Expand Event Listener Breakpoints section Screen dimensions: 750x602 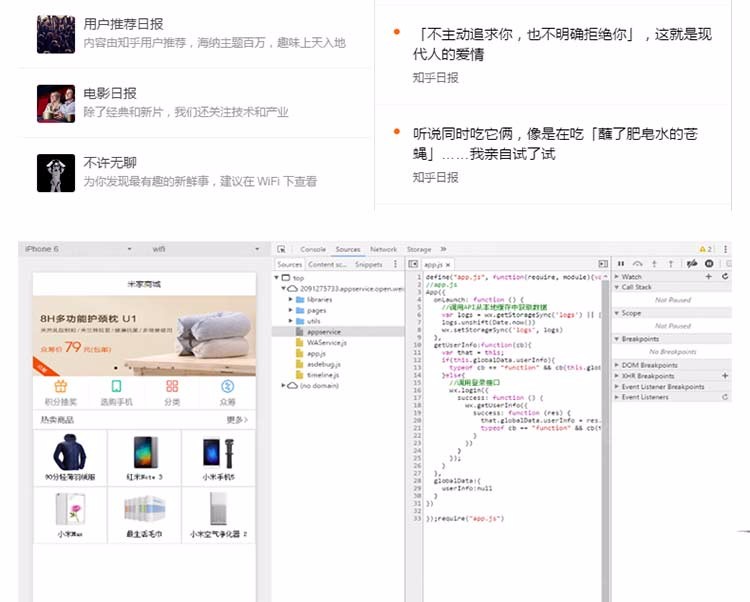point(617,386)
